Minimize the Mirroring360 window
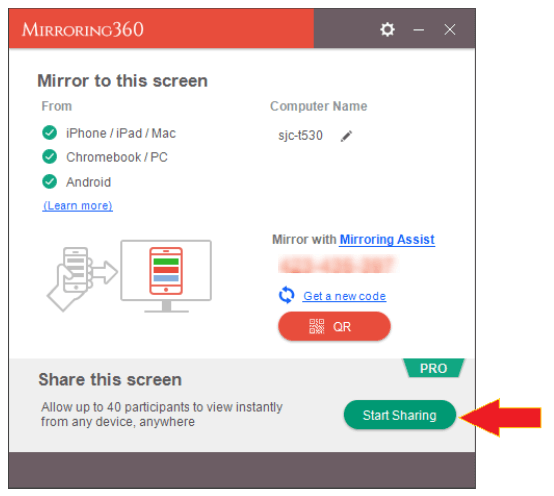554x496 pixels. coord(419,30)
